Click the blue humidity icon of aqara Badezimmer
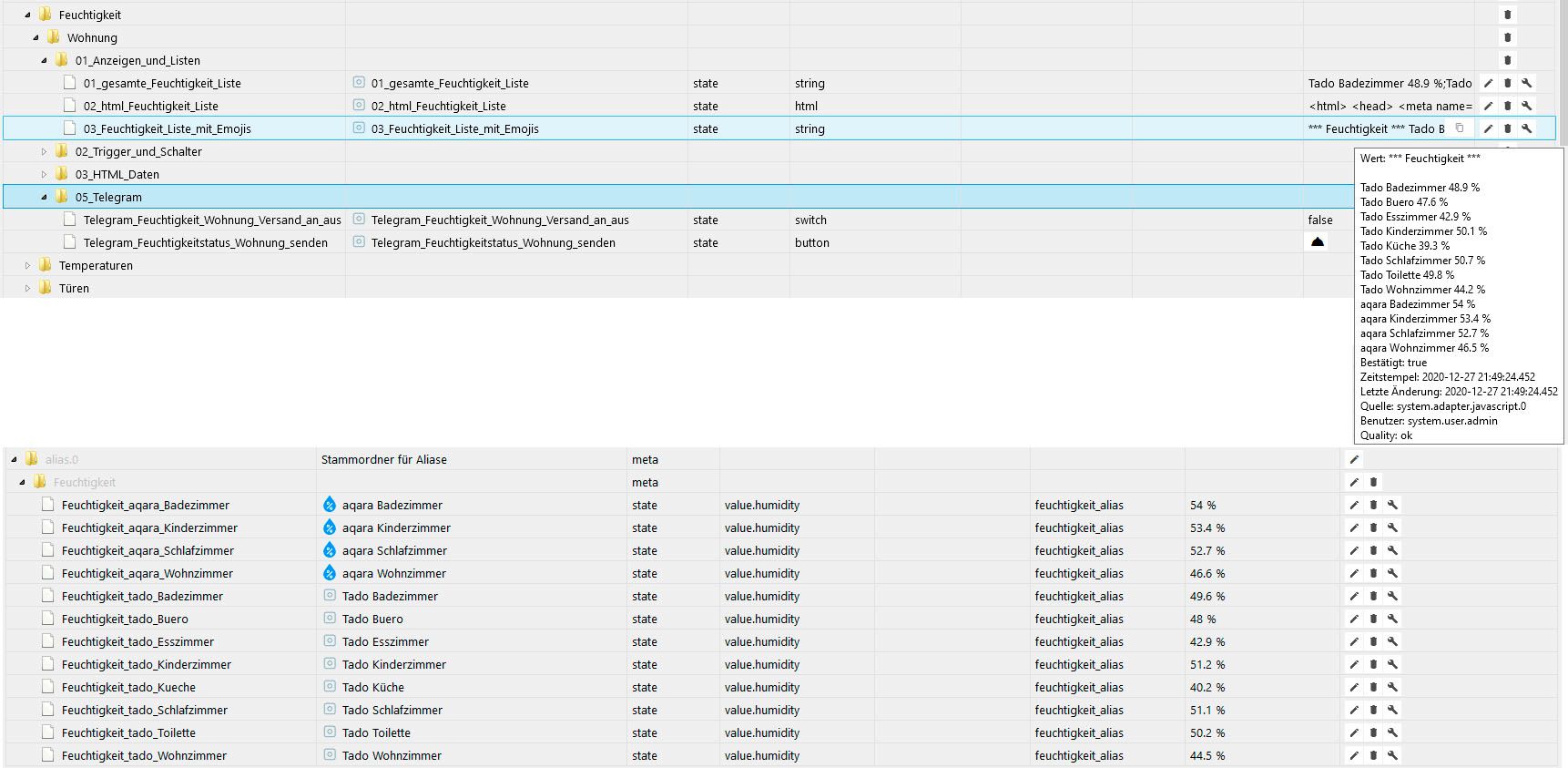The width and height of the screenshot is (1568, 768). pos(330,505)
